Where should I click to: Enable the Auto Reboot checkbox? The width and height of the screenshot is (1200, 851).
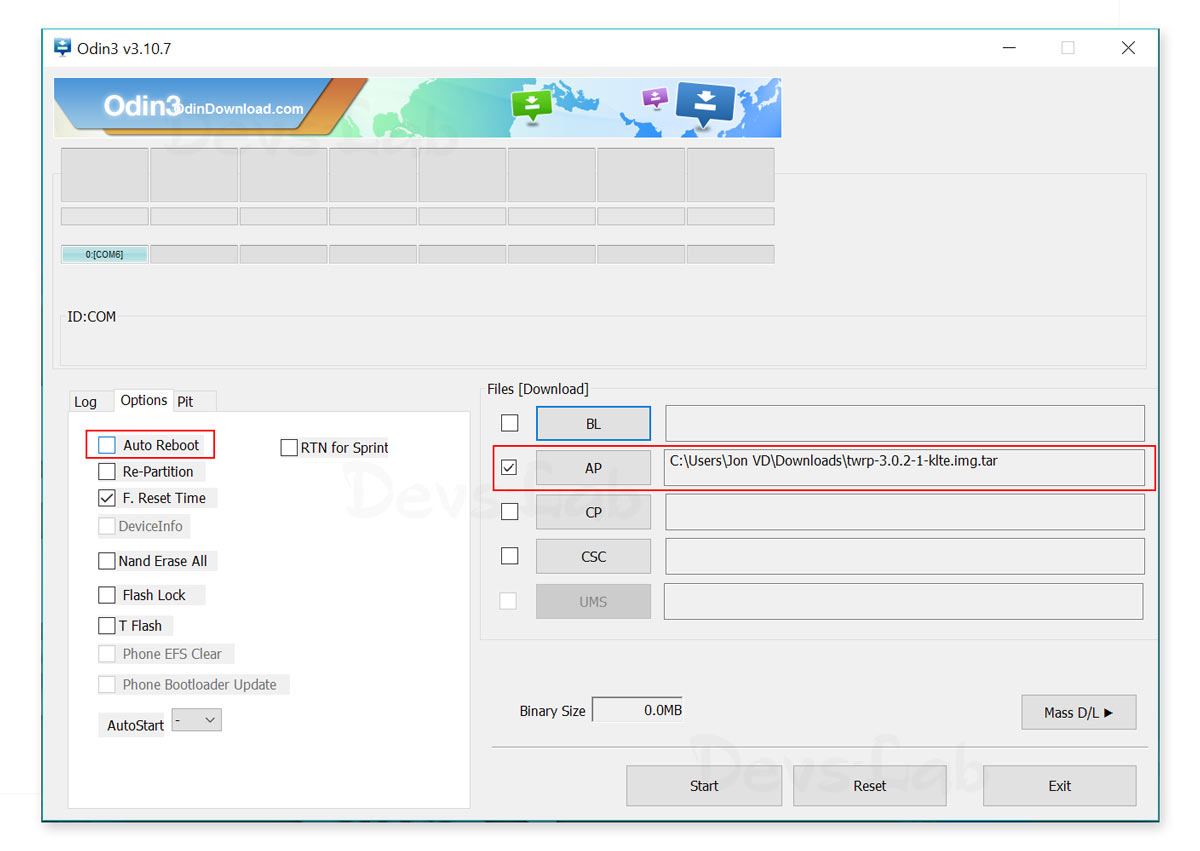click(107, 445)
